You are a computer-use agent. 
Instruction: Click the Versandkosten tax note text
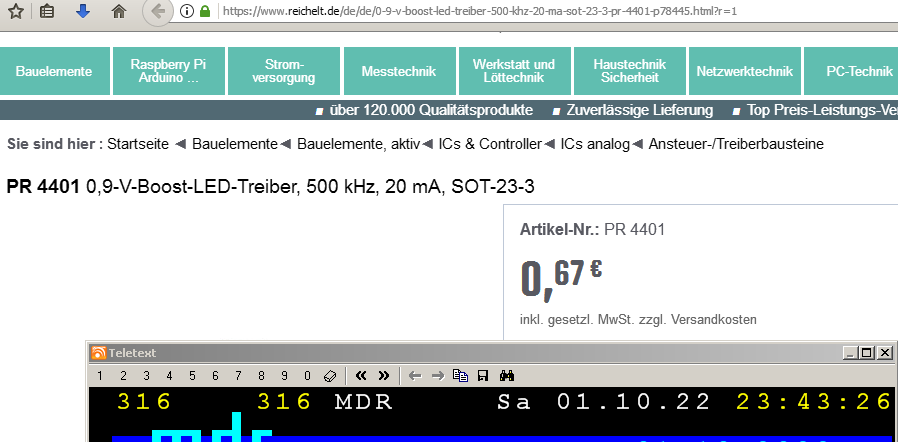[x=638, y=319]
